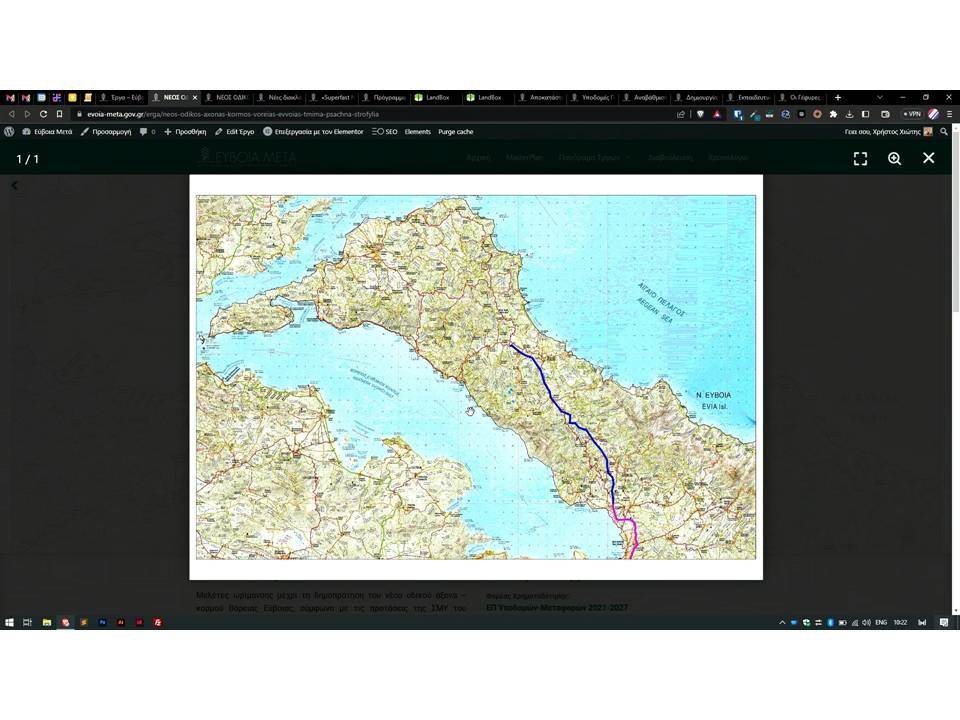Image resolution: width=960 pixels, height=720 pixels.
Task: Click the 10:22 taskbar clock
Action: pos(900,623)
